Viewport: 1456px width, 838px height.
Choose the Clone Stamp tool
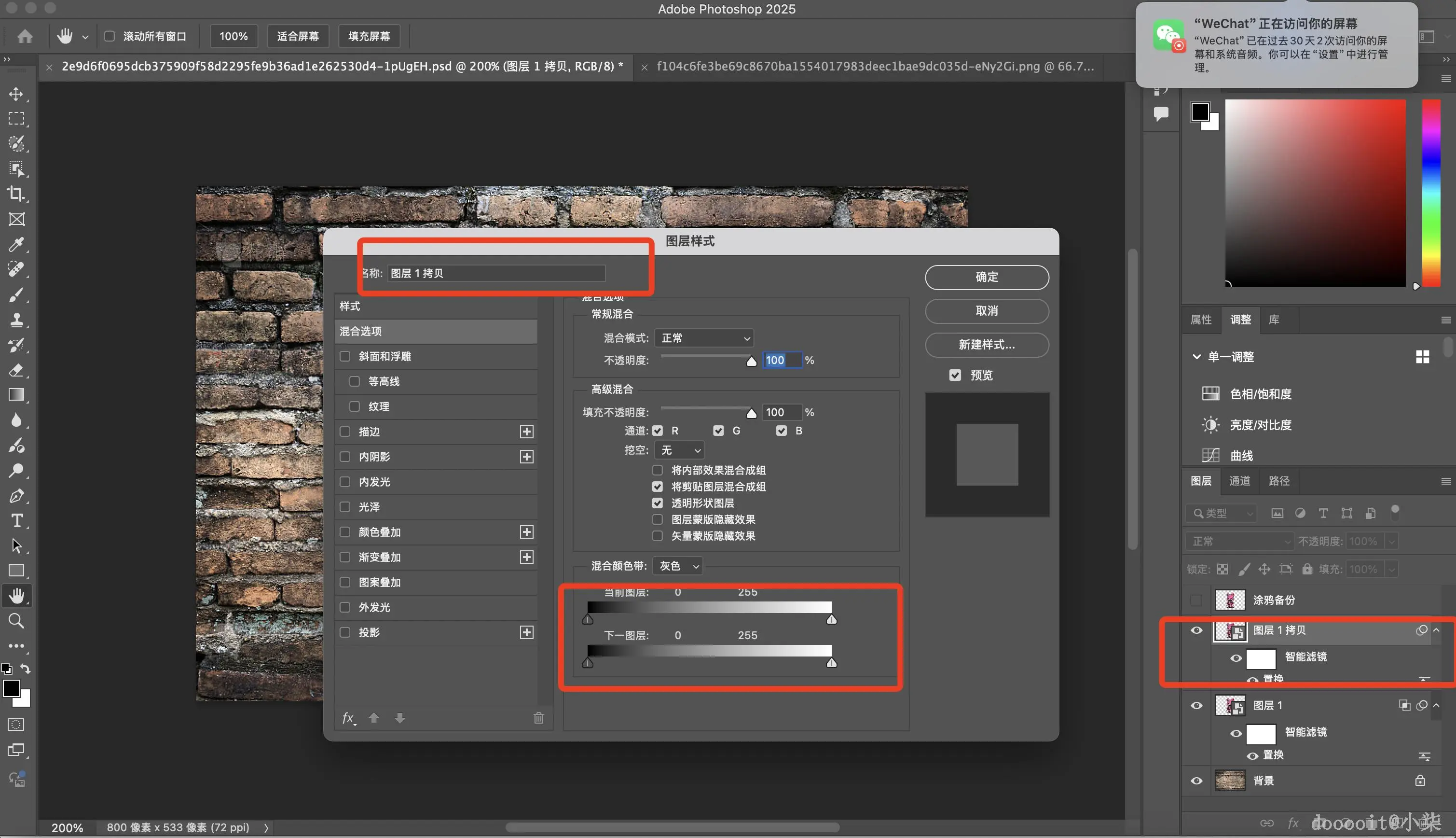click(x=16, y=320)
